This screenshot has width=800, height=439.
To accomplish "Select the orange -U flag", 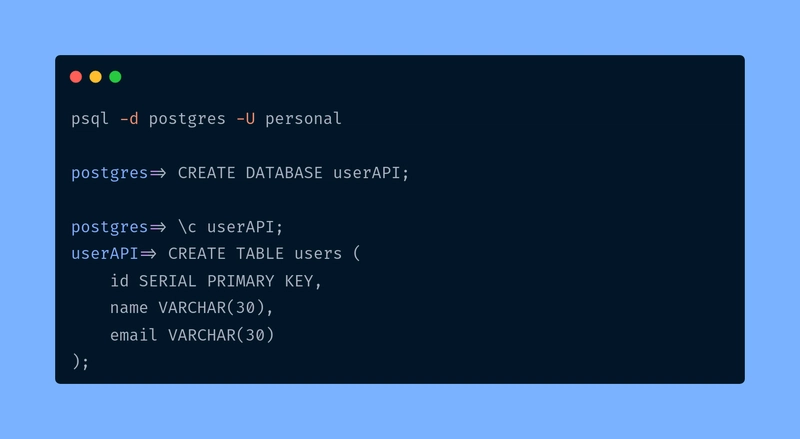I will point(245,119).
